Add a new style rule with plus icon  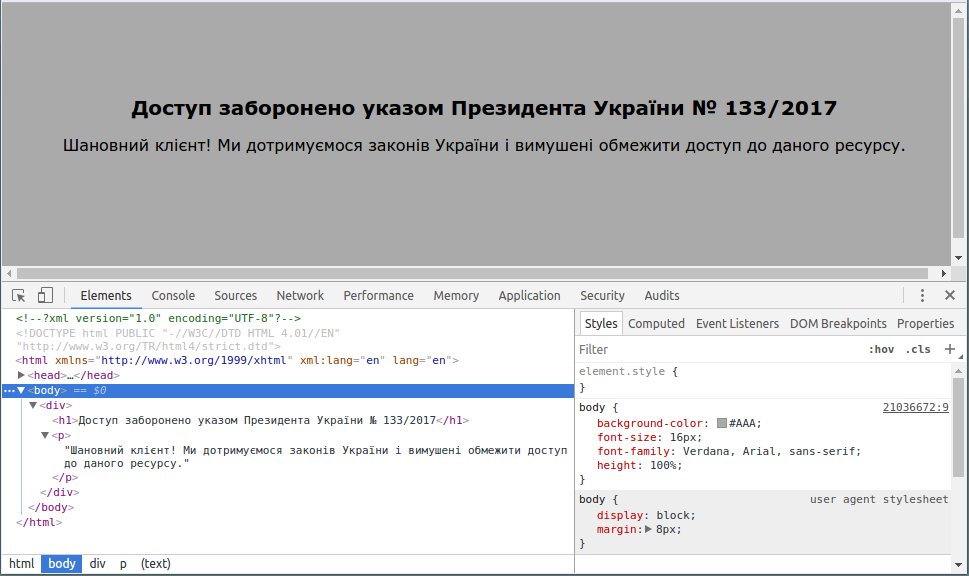point(948,348)
